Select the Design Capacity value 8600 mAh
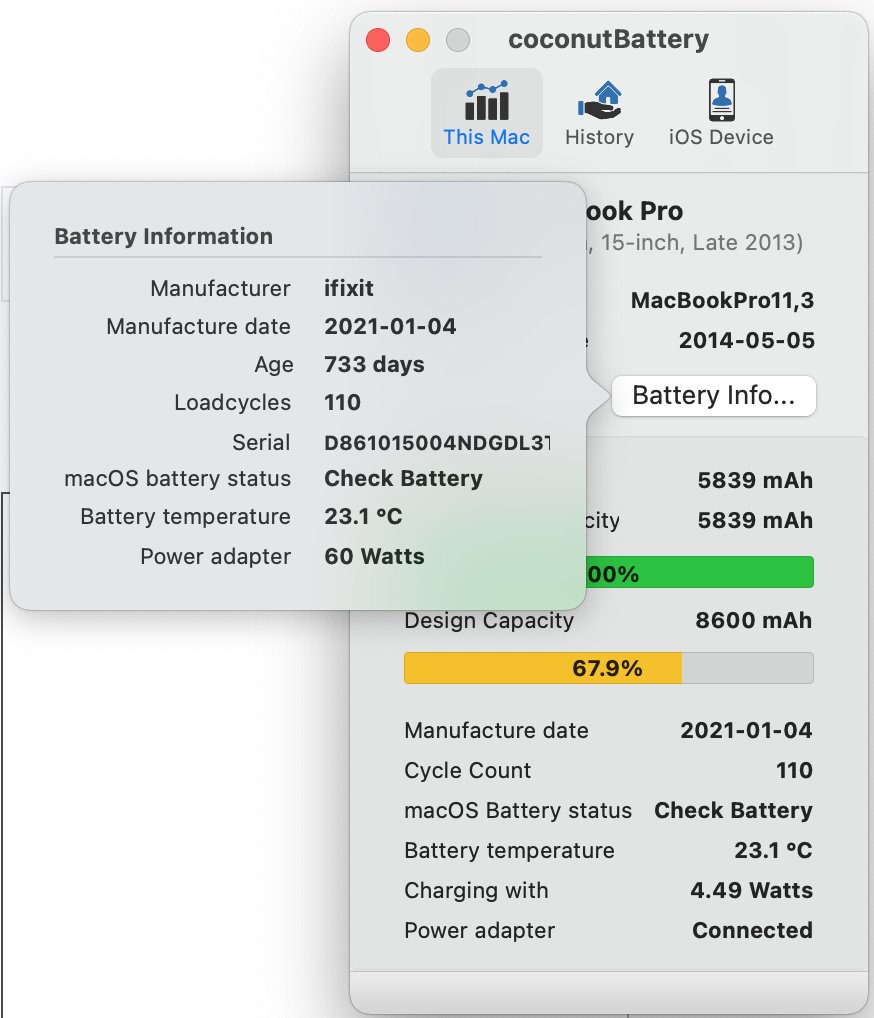 pos(754,620)
